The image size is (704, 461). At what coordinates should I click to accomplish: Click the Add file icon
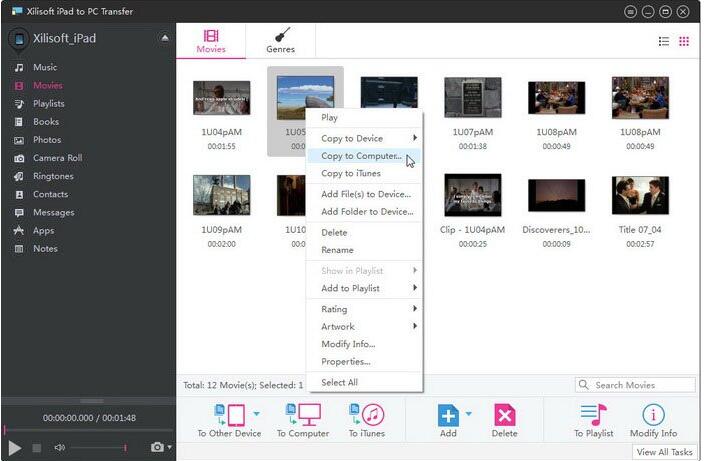[x=448, y=415]
